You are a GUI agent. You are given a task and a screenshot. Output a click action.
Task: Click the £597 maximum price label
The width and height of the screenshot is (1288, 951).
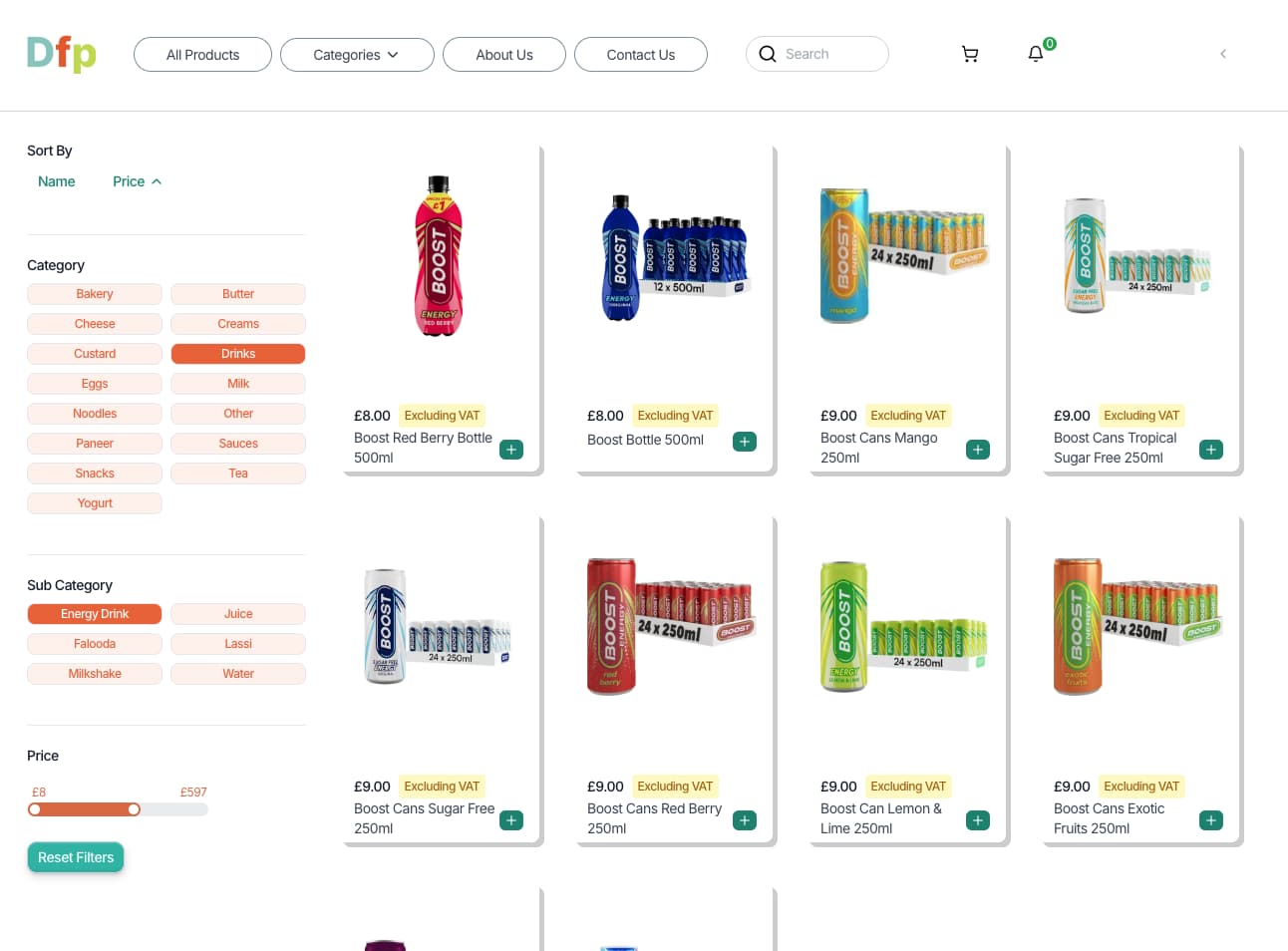[193, 792]
